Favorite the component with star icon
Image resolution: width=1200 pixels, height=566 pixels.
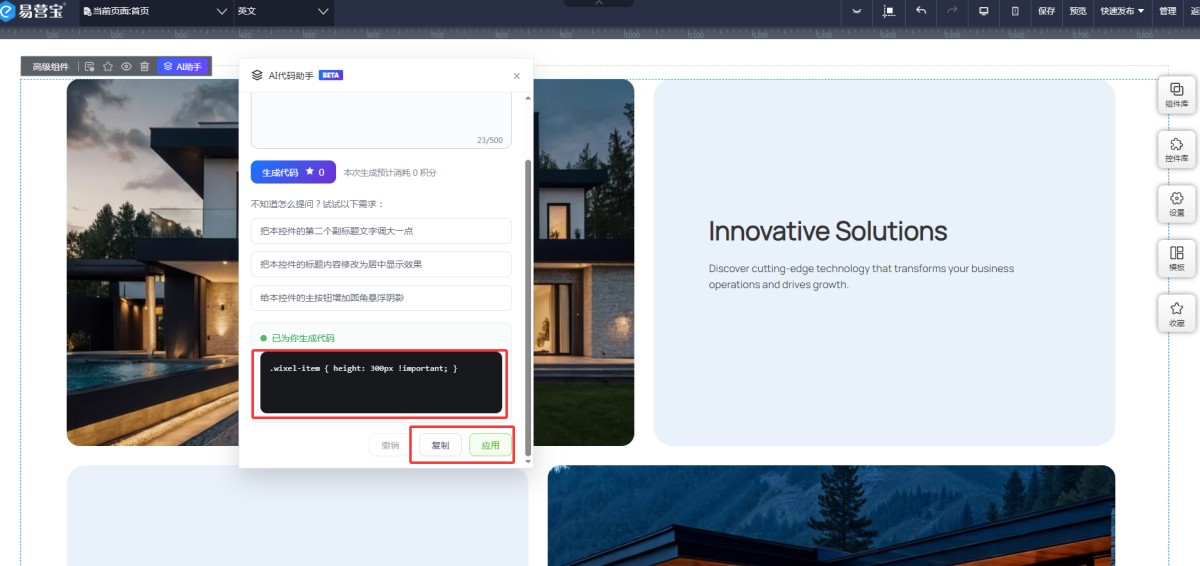point(108,67)
